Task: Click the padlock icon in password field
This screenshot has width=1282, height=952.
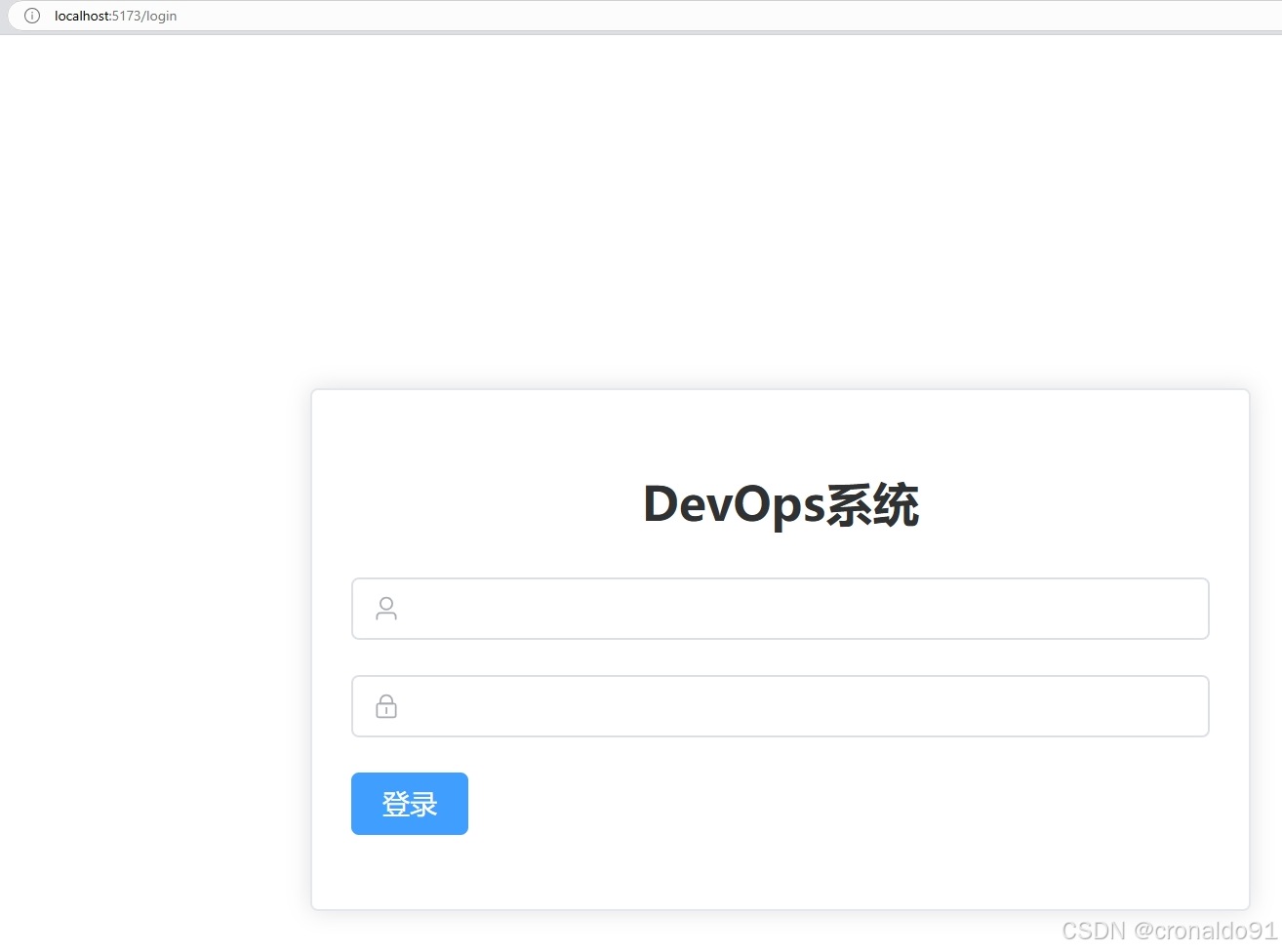Action: [386, 706]
